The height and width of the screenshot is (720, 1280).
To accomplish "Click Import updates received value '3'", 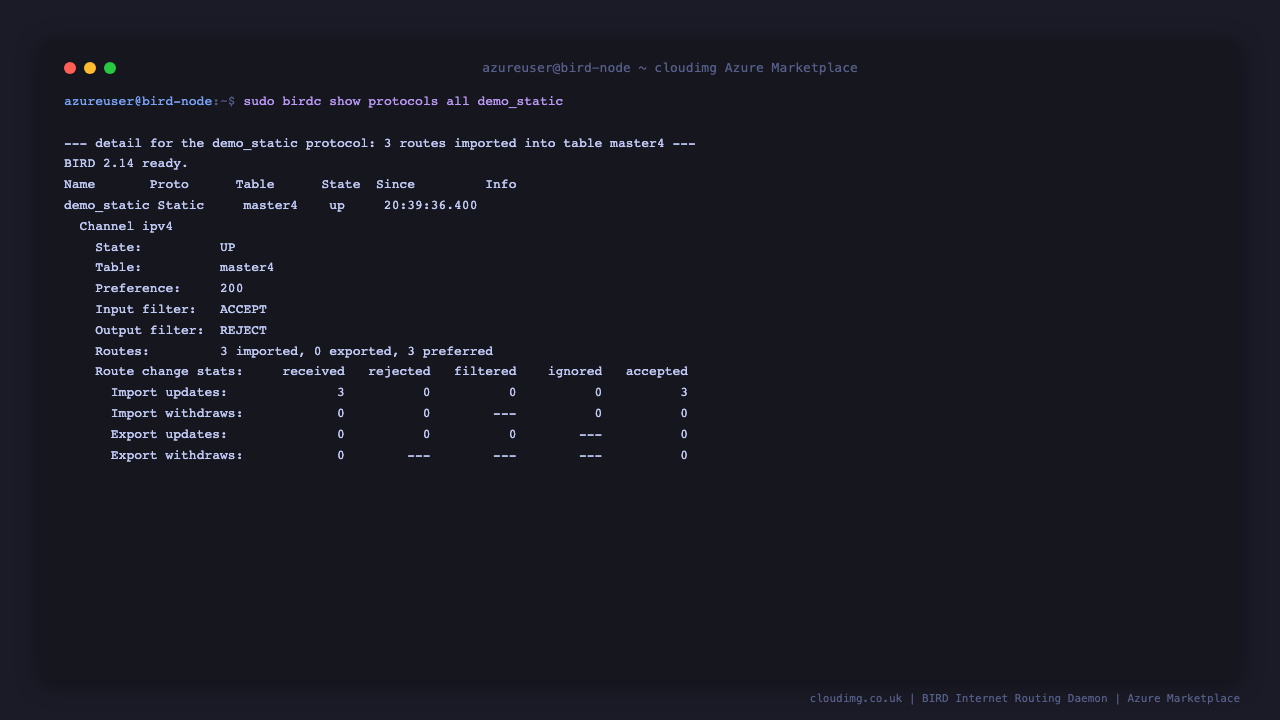I will [x=341, y=392].
